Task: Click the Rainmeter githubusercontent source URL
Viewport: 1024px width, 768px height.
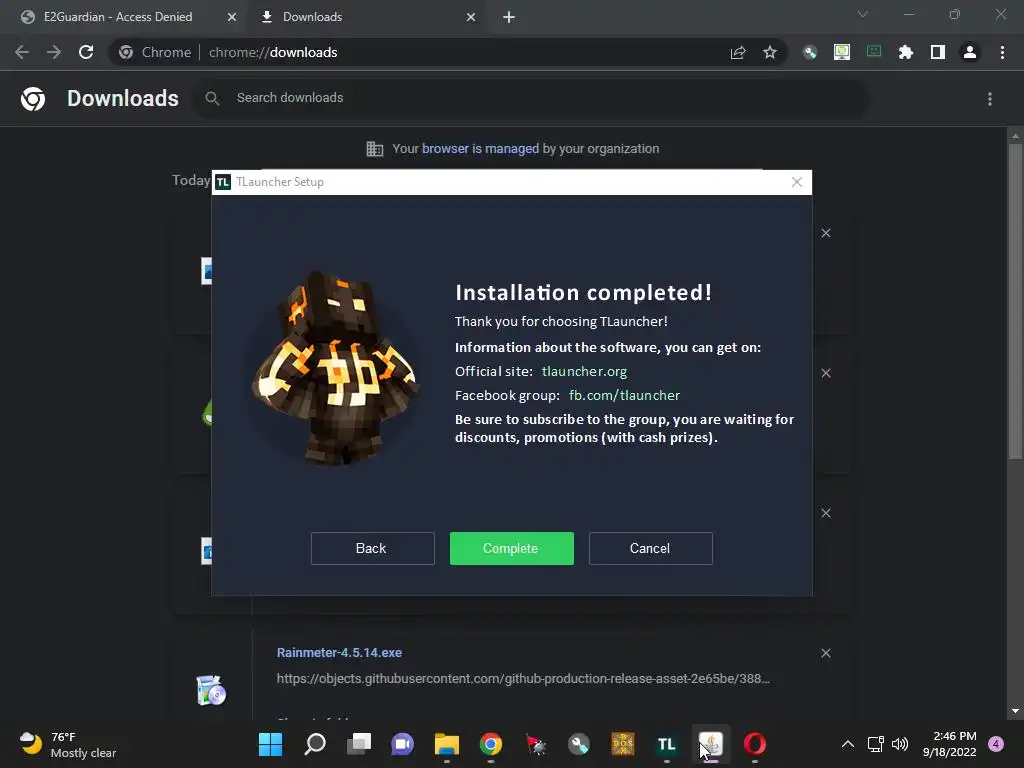Action: [x=523, y=679]
